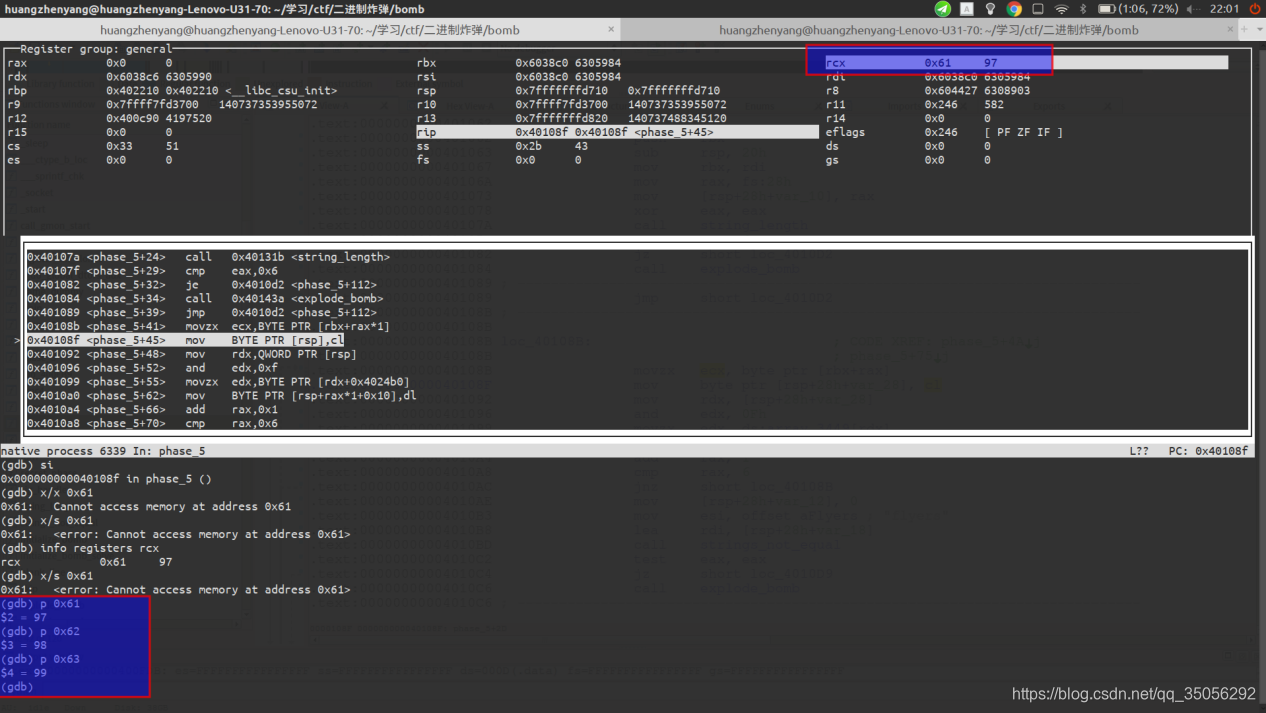Select the rip register row '<phase_5+45>'
Image resolution: width=1266 pixels, height=713 pixels.
pos(617,132)
